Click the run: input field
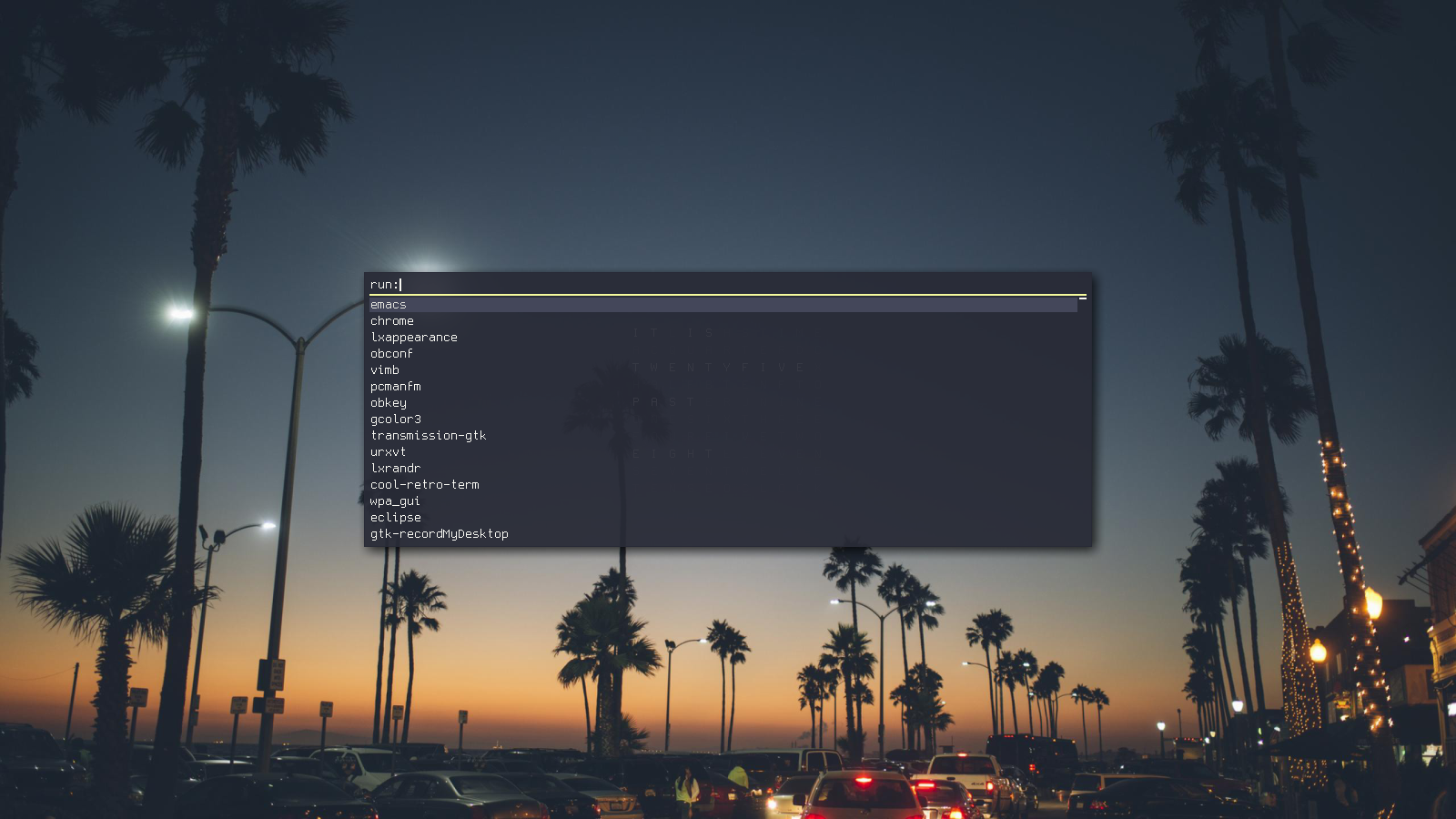 click(x=728, y=285)
